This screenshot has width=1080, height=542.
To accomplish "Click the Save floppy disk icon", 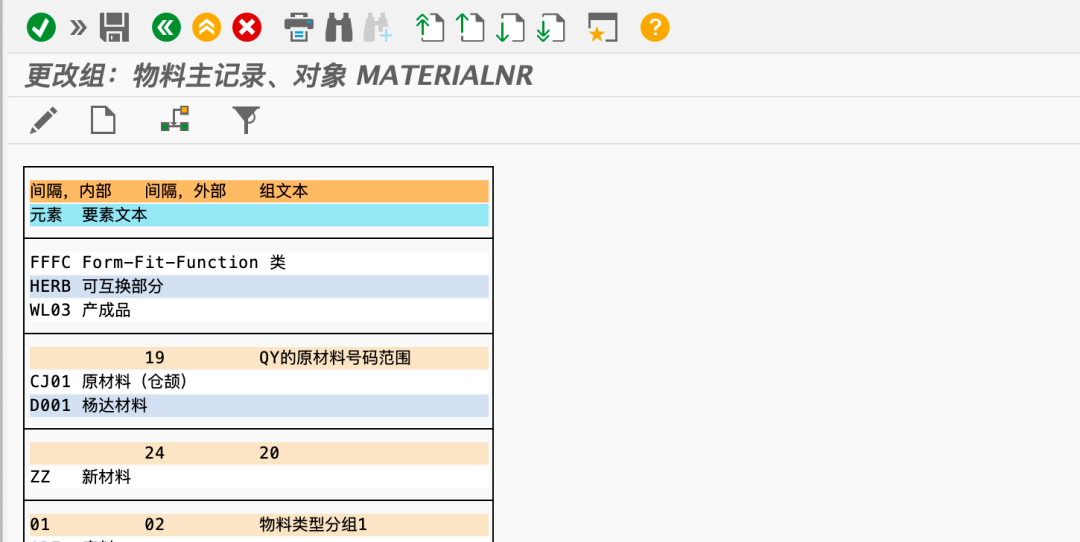I will 115,27.
